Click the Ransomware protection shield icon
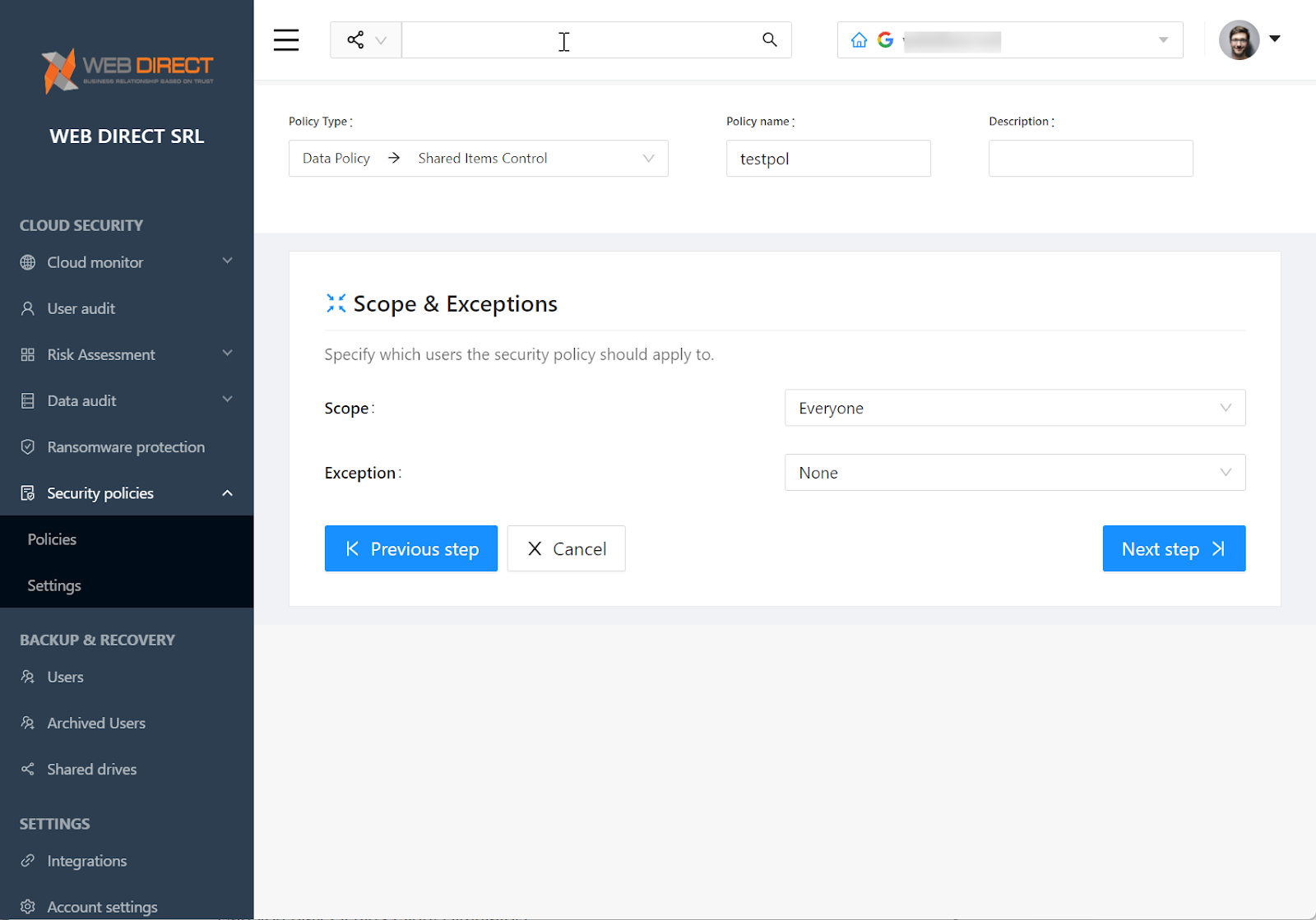 coord(27,446)
